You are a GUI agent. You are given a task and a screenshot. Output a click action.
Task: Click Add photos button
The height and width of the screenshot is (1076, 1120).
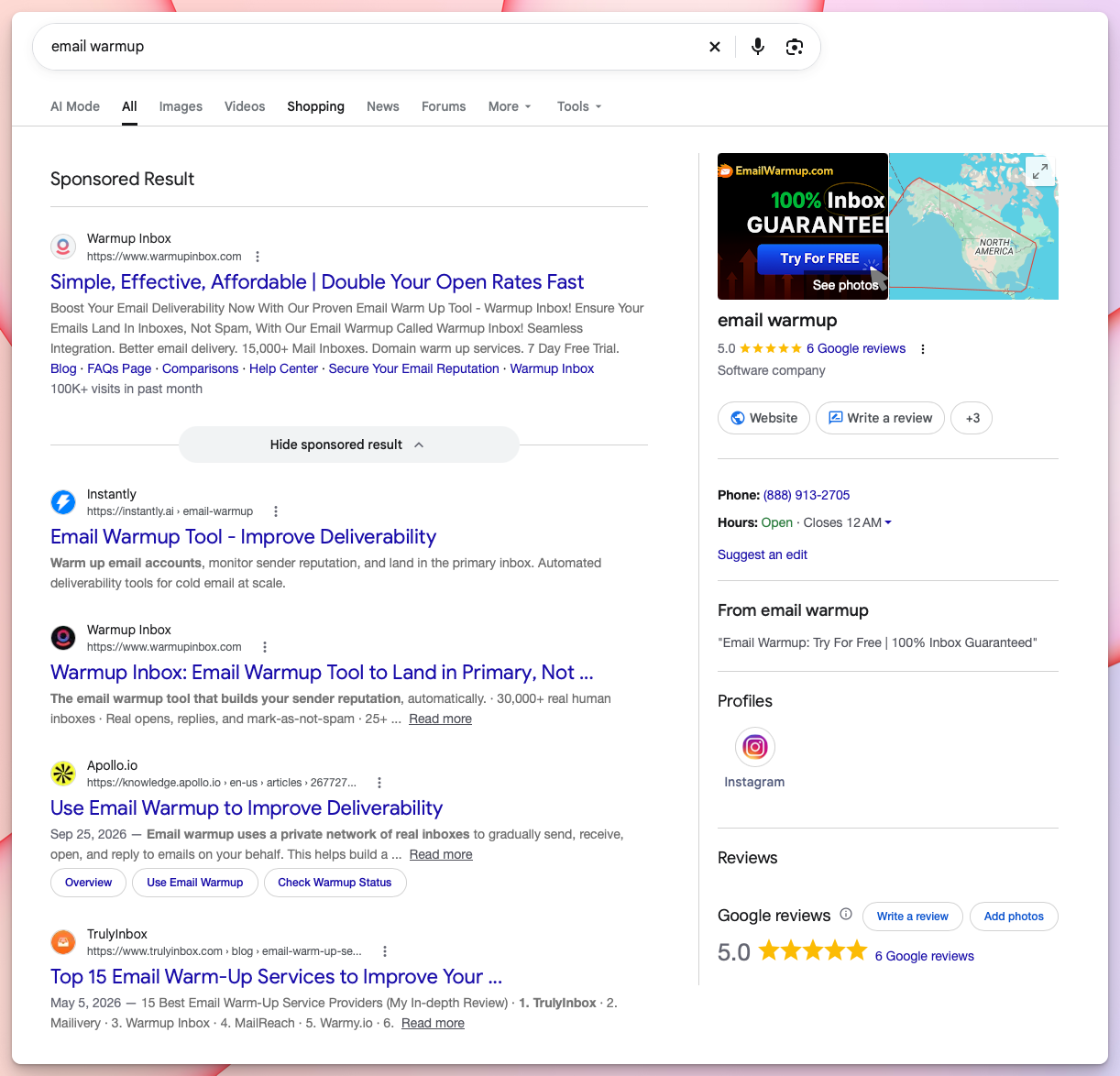click(1014, 917)
